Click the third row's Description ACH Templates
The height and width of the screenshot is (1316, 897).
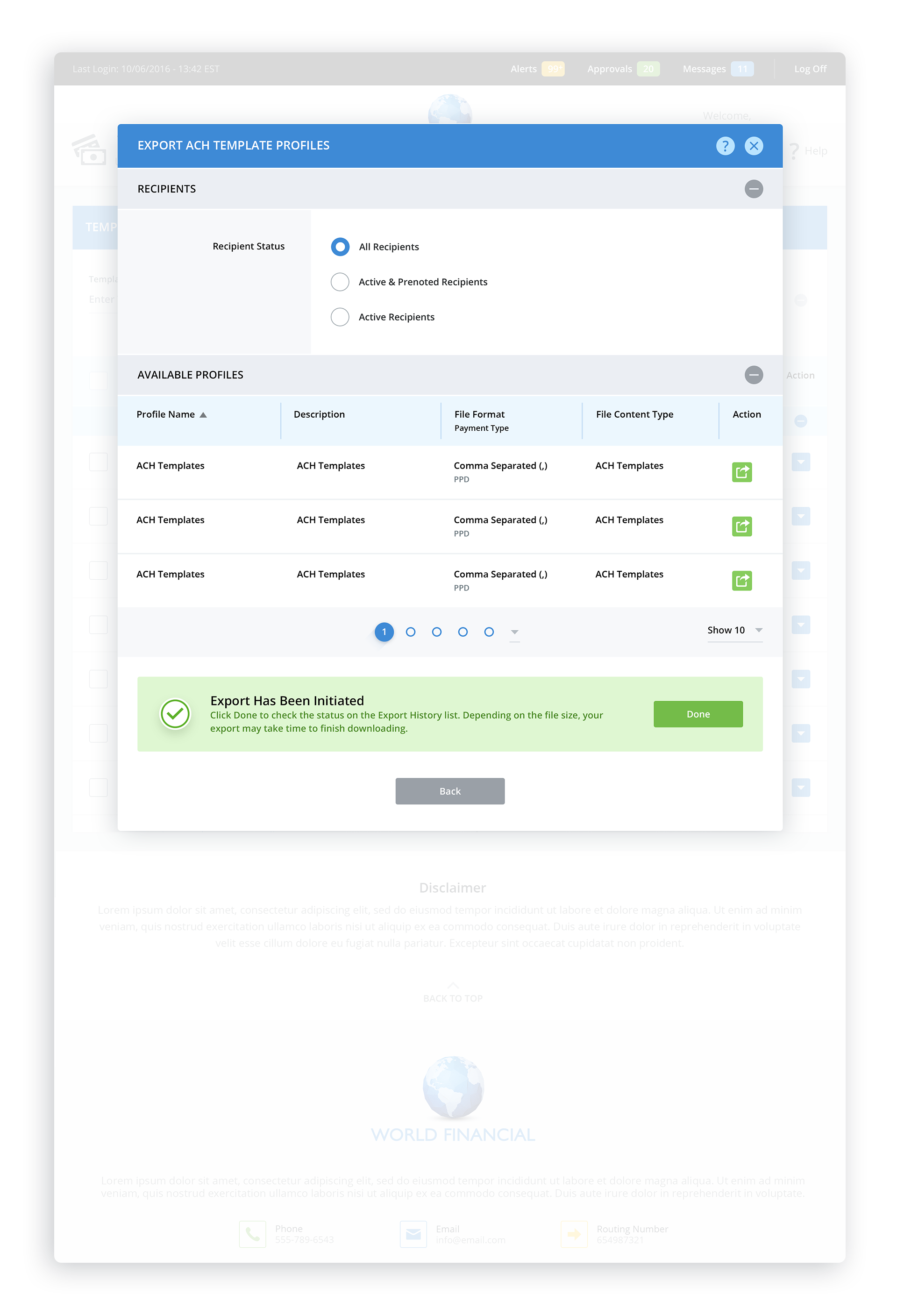331,574
